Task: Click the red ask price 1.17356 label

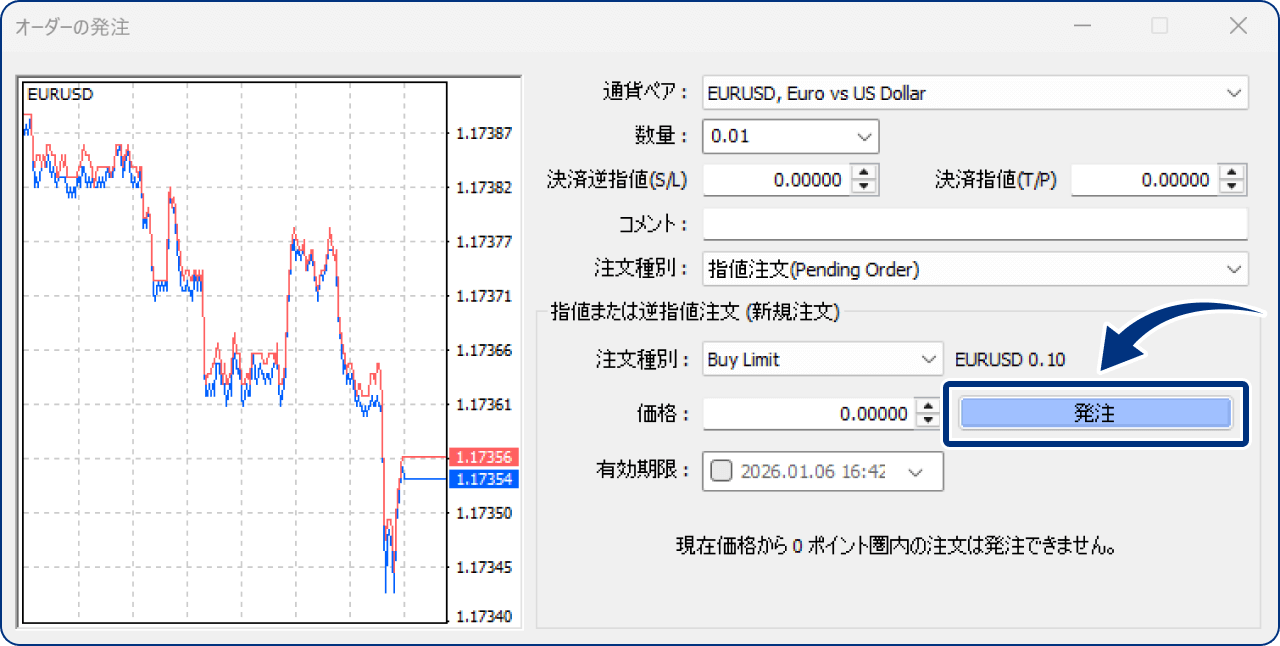Action: (486, 456)
